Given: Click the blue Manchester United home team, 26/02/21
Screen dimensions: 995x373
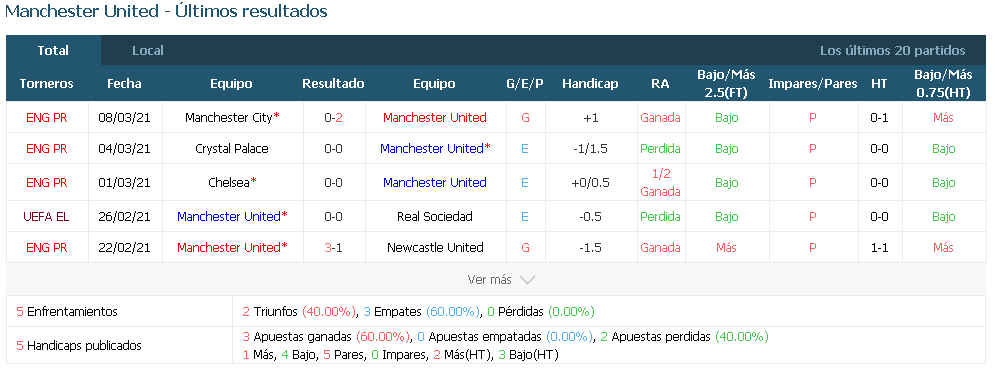Looking at the screenshot, I should (229, 216).
